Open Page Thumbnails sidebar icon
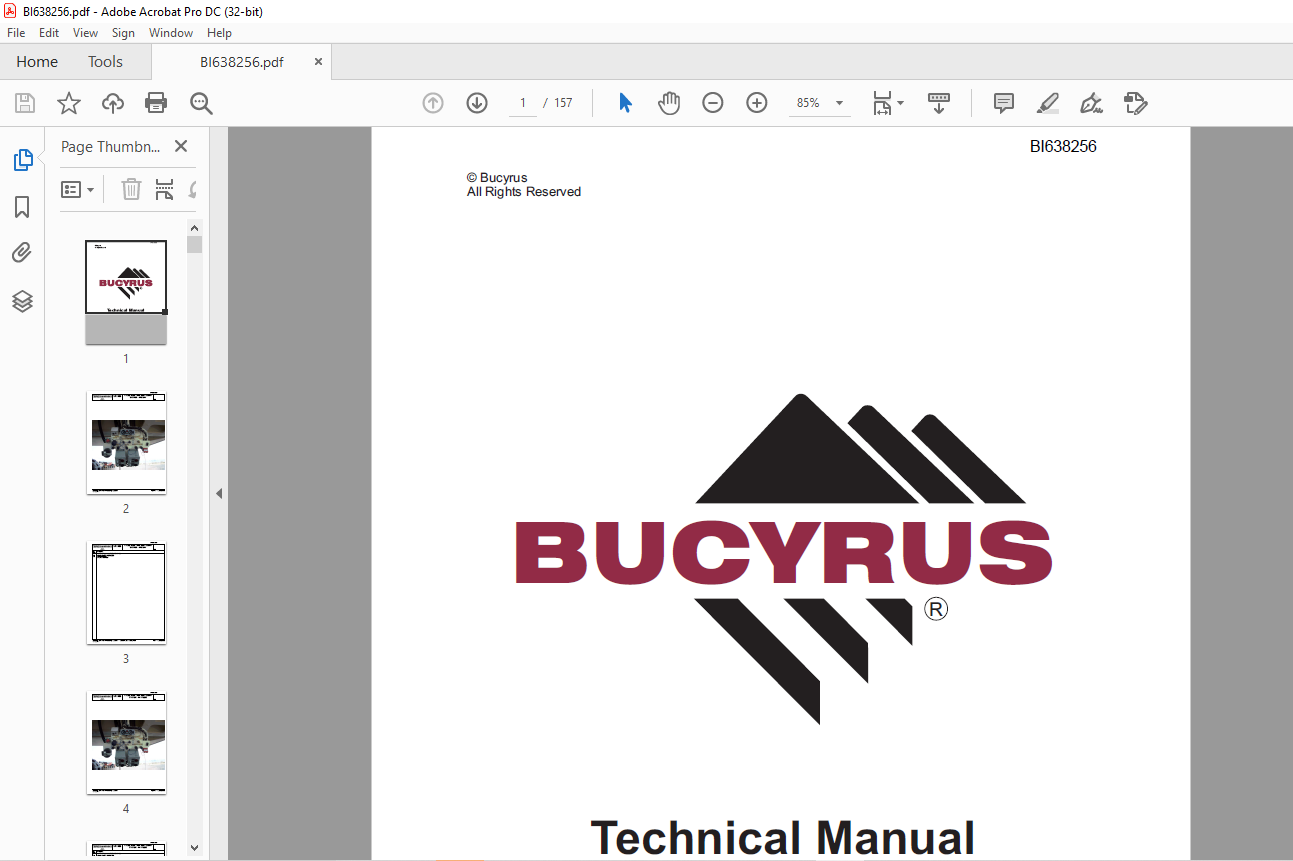 tap(22, 160)
